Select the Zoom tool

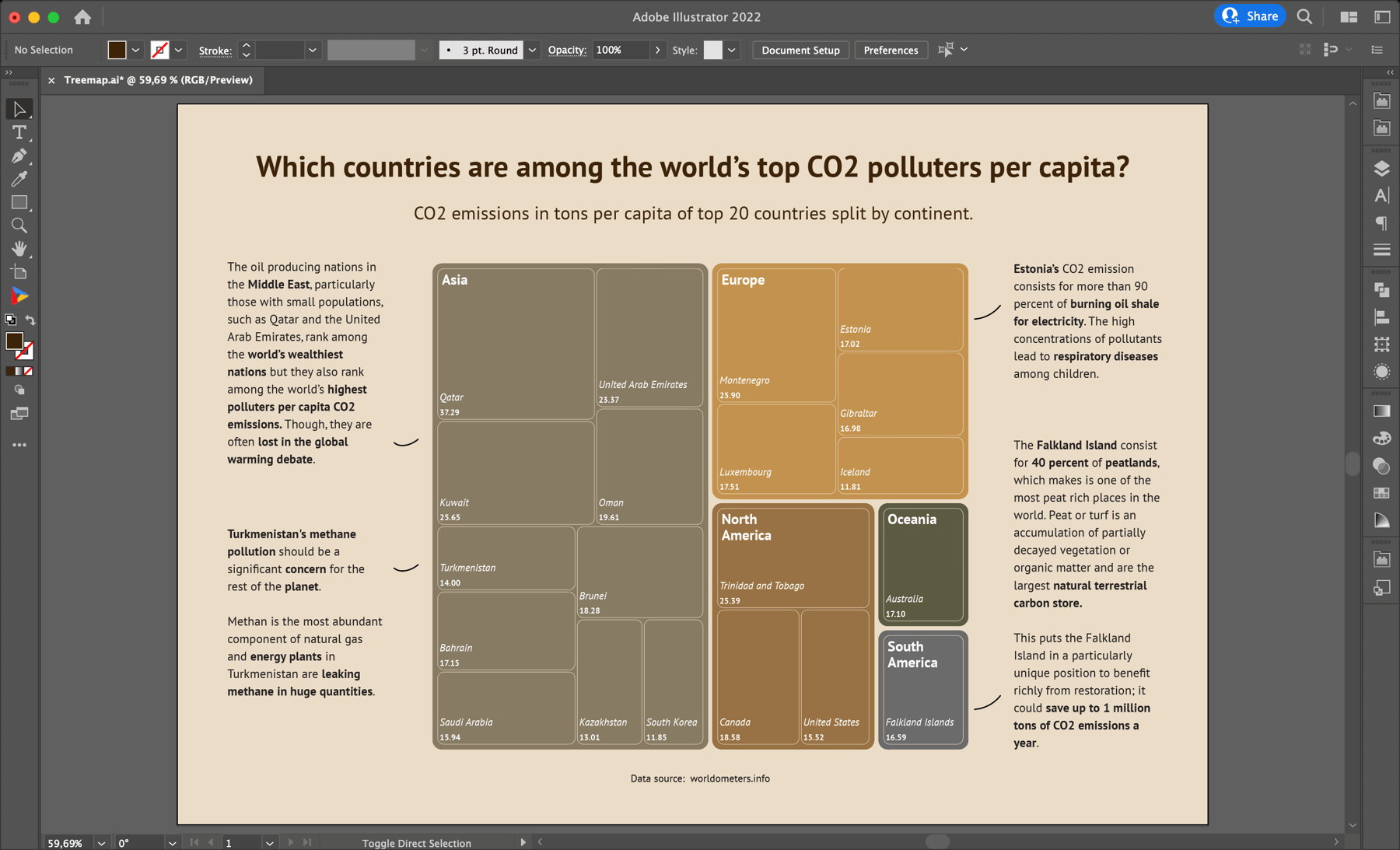point(19,226)
